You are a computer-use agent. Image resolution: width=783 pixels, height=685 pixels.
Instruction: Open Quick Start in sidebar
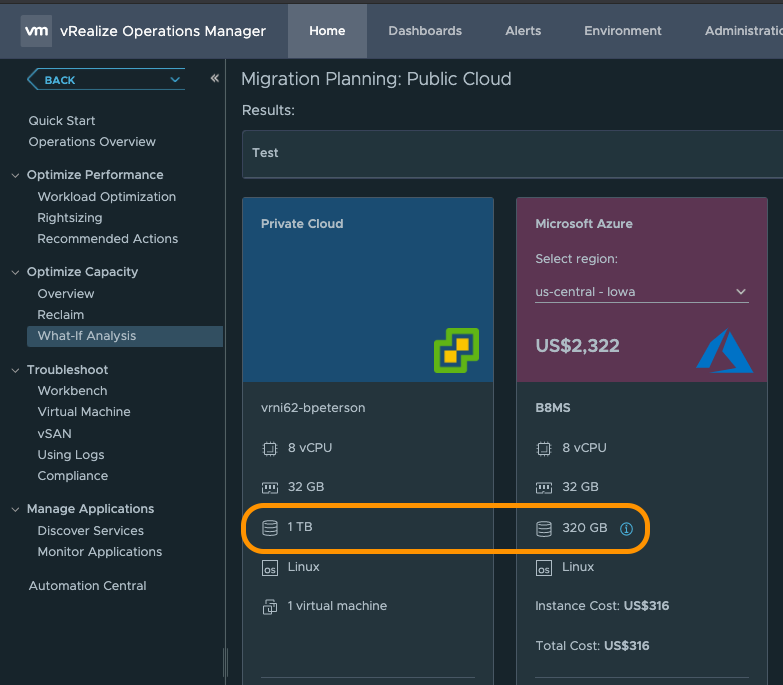tap(62, 121)
